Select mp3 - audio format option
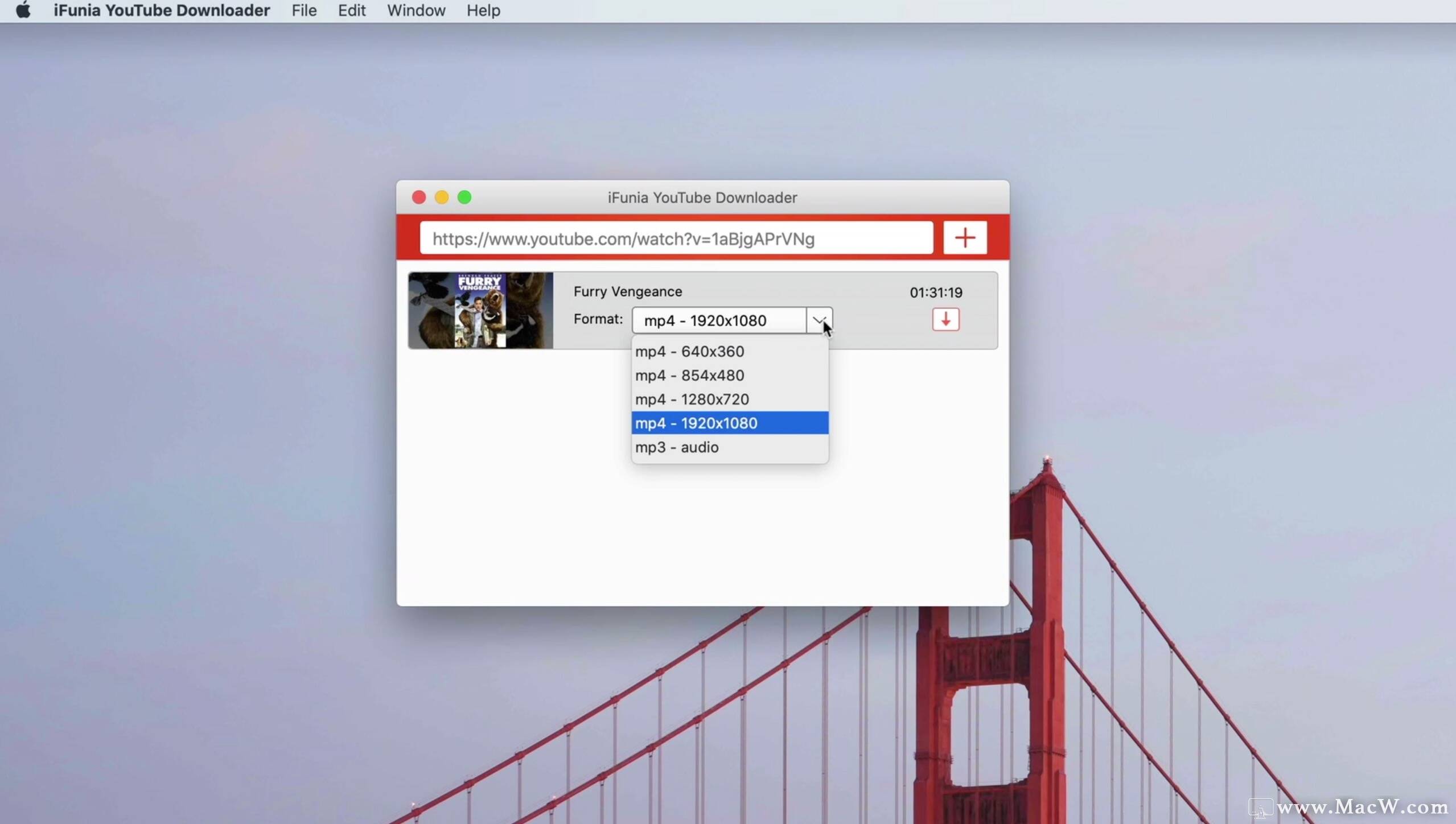 pyautogui.click(x=677, y=447)
